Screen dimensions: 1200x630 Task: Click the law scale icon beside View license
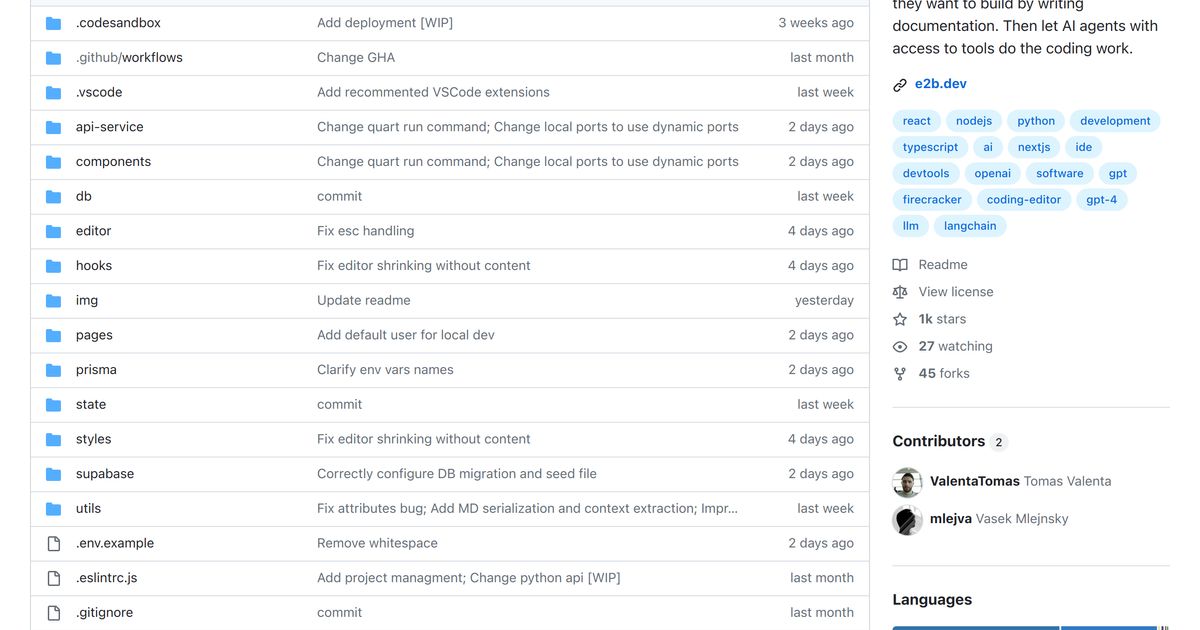901,291
